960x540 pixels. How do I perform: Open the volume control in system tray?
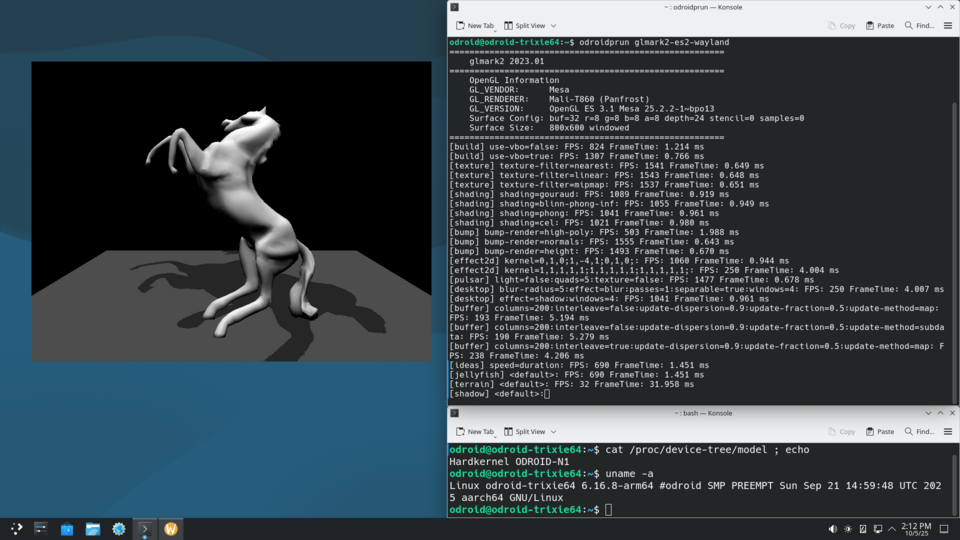(x=833, y=528)
